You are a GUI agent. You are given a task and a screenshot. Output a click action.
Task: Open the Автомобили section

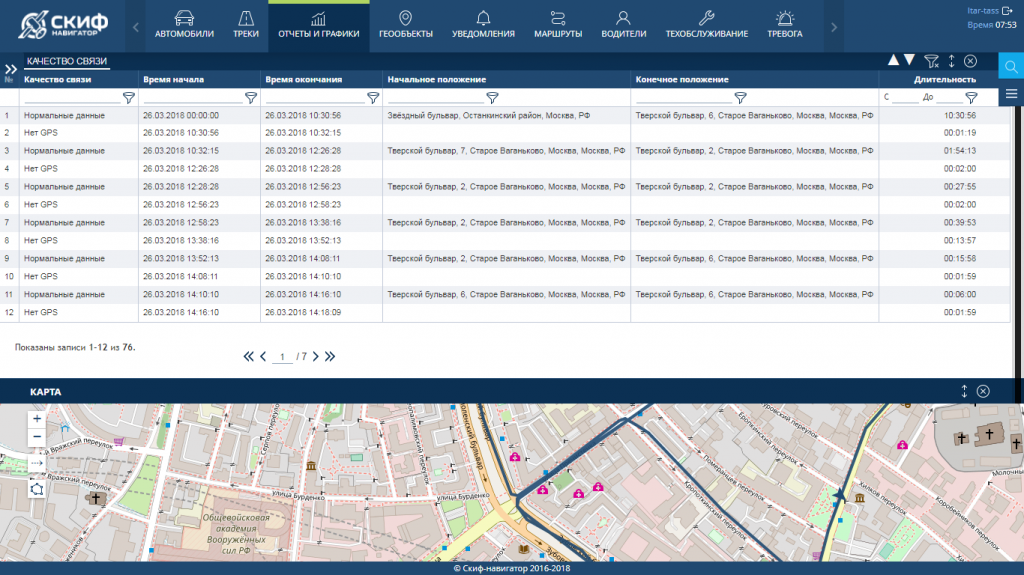(184, 26)
